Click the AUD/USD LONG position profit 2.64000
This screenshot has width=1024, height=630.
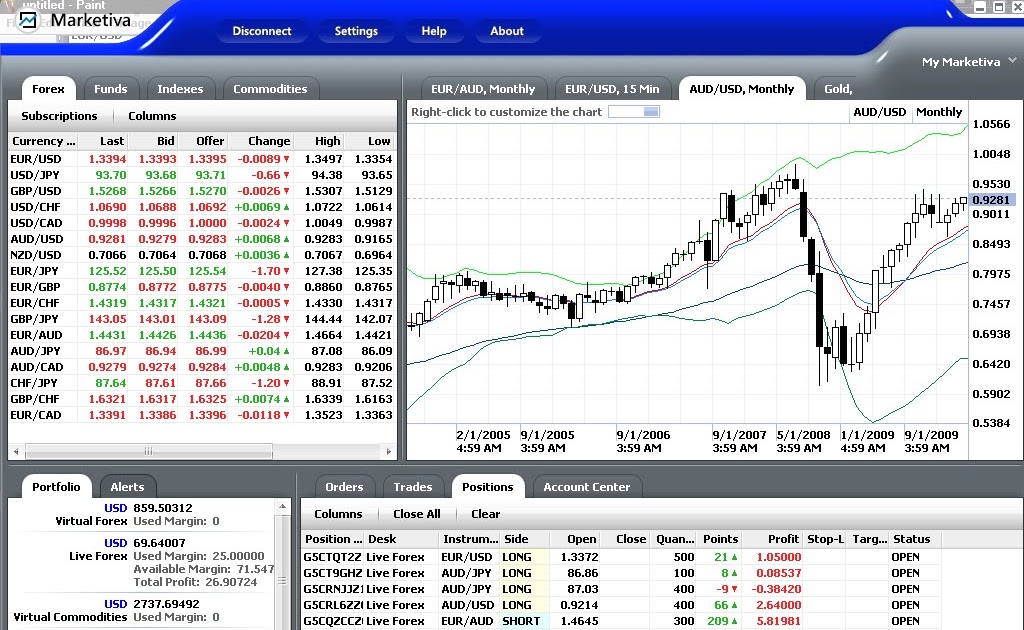pos(778,605)
